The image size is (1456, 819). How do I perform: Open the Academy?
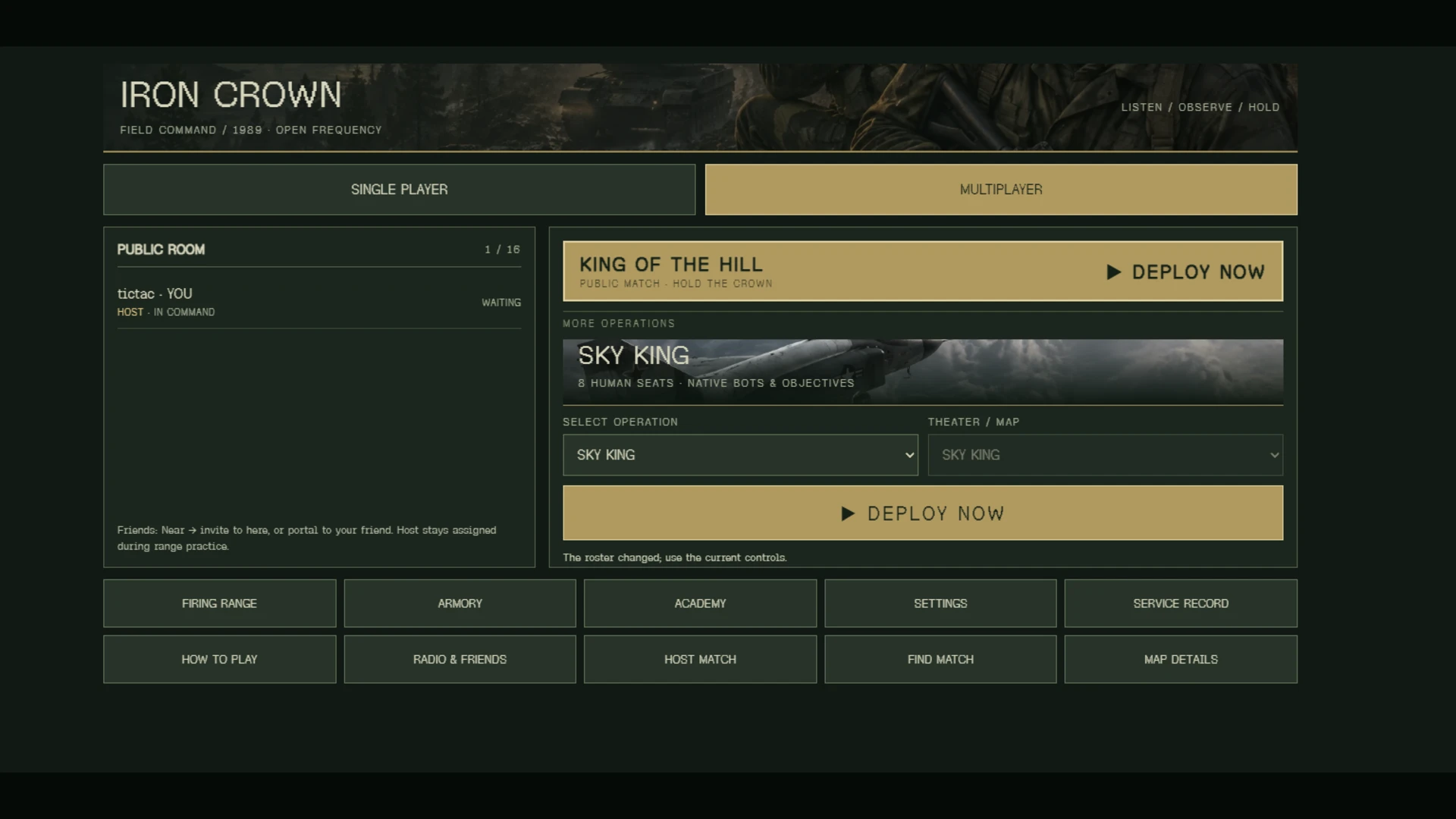pos(700,604)
